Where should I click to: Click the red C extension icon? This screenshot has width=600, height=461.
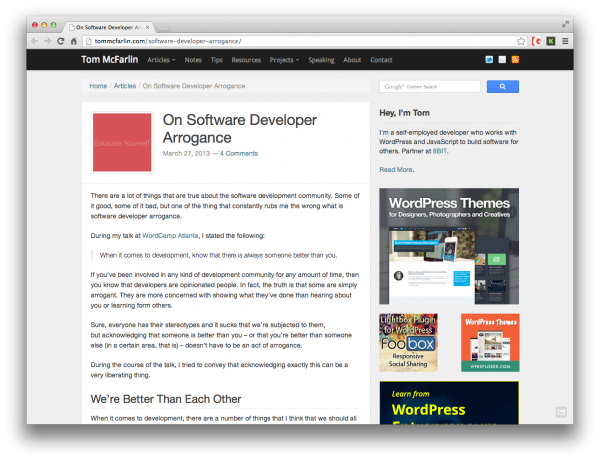(x=536, y=41)
